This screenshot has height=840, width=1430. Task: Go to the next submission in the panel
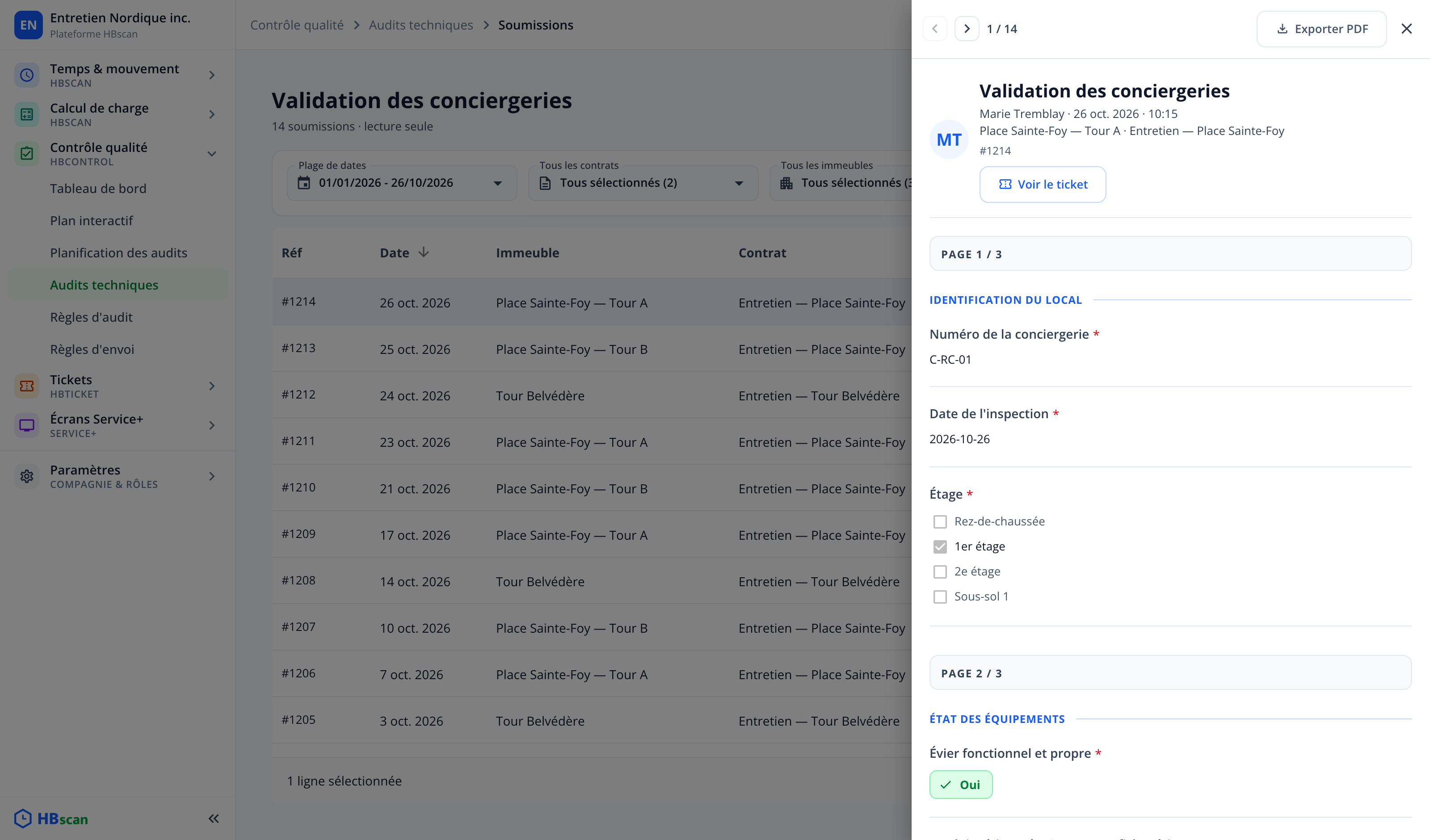967,29
